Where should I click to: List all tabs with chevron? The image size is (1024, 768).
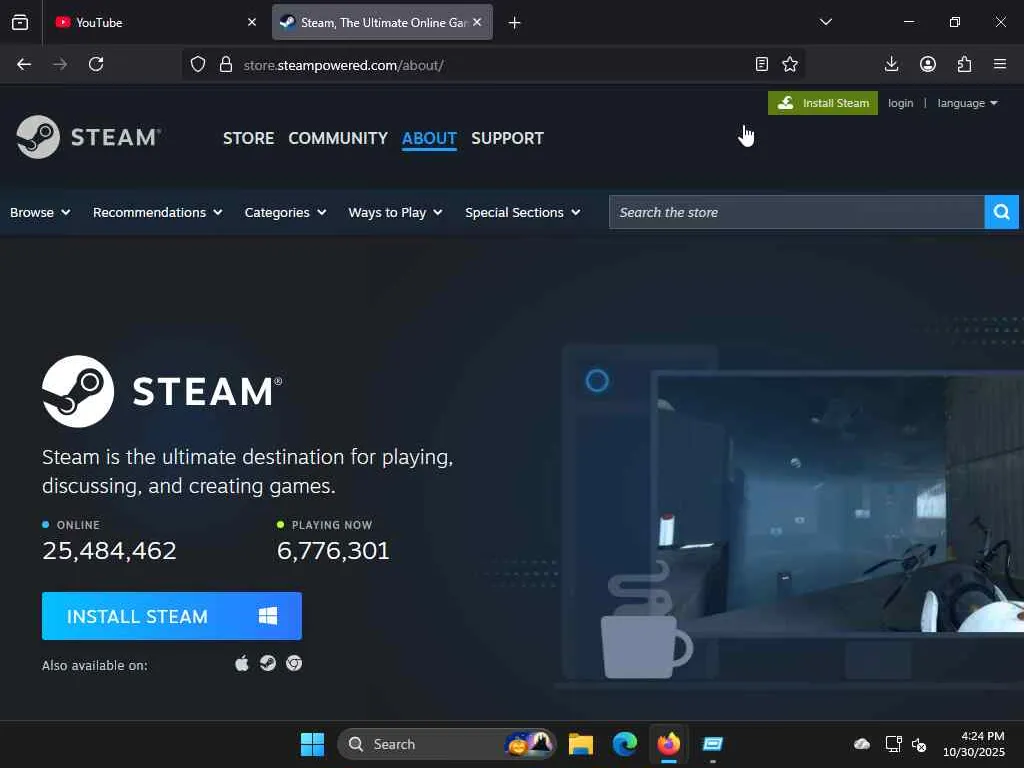tap(826, 22)
